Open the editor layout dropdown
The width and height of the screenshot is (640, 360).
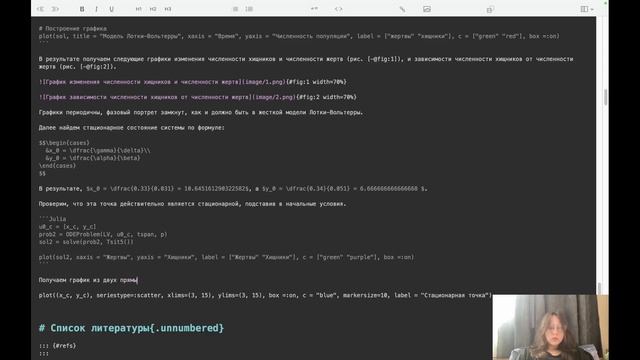click(587, 9)
